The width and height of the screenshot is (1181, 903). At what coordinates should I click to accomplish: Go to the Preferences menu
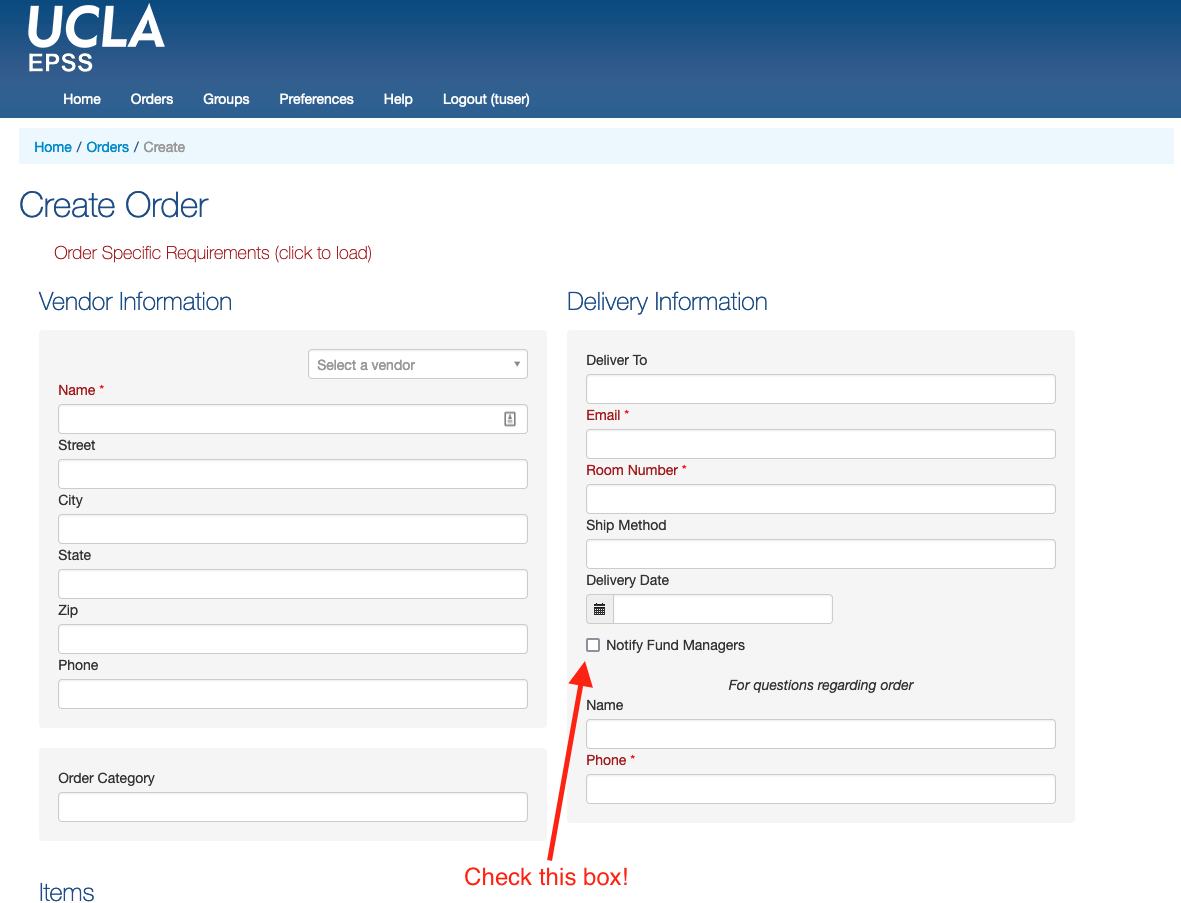[x=316, y=99]
